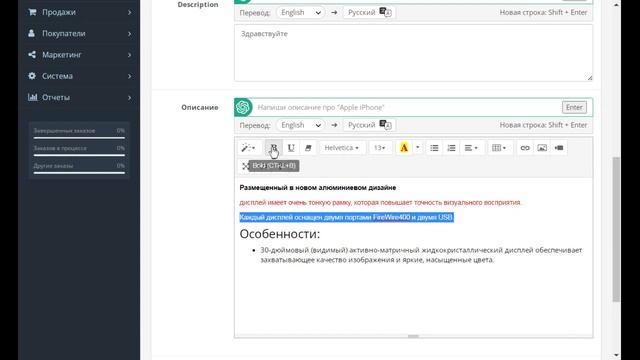
Task: Insert an ordered numbered list
Action: 451,148
